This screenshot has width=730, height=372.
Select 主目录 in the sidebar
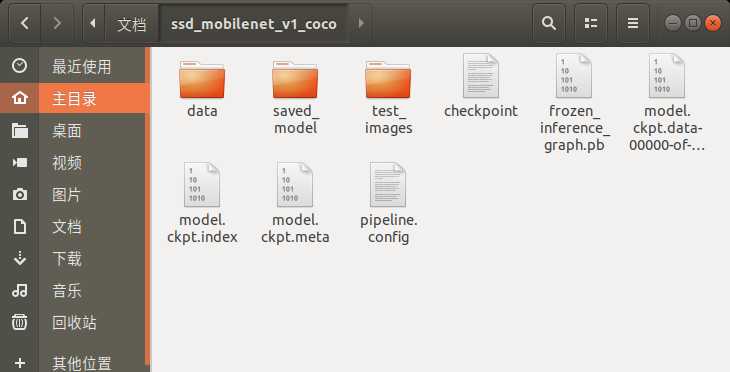(74, 99)
